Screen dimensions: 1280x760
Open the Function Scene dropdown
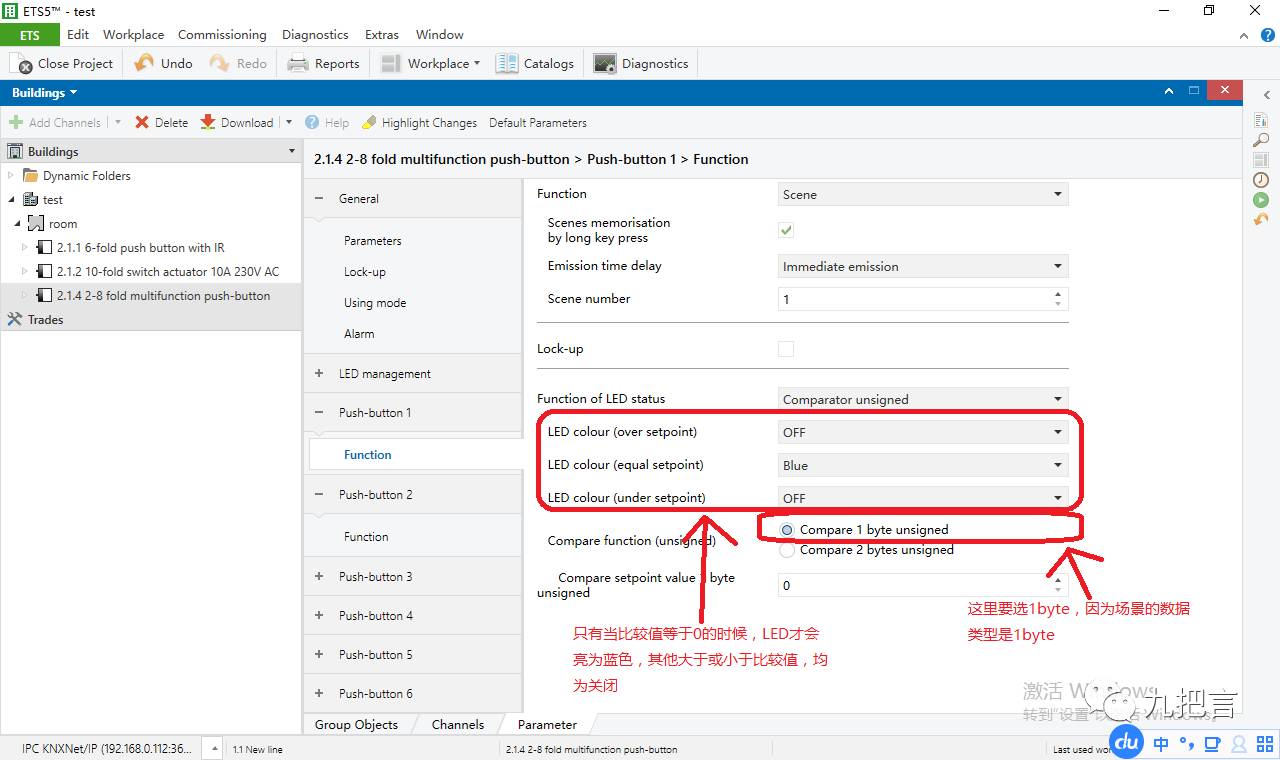click(x=922, y=195)
